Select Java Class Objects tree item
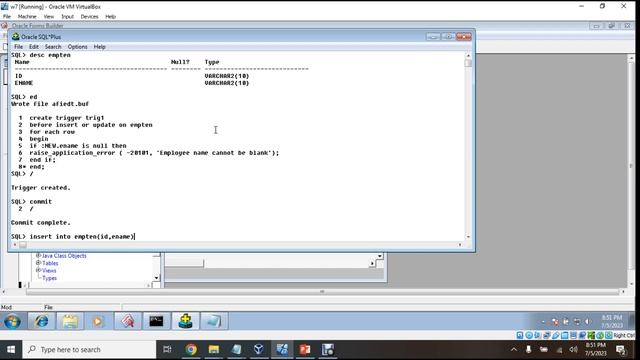Screen dimensions: 640x360 coord(64,256)
